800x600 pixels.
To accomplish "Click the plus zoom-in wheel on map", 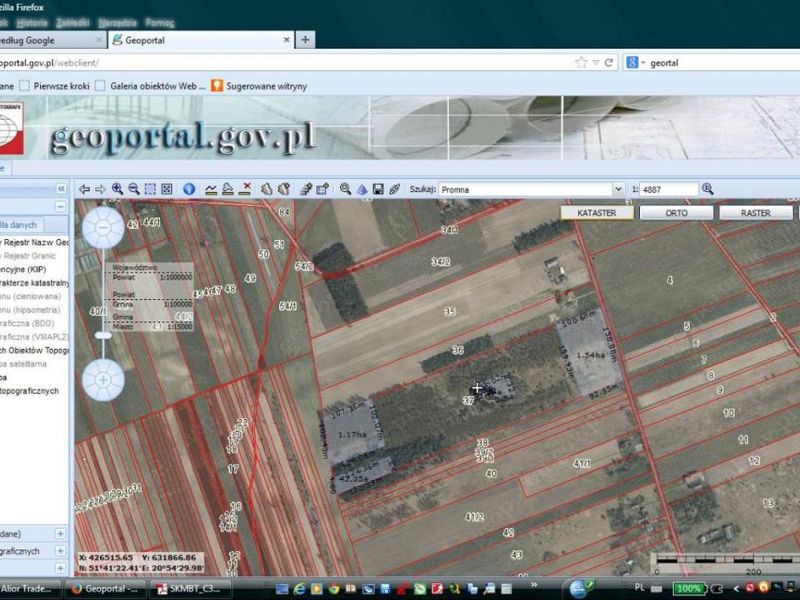I will point(103,380).
